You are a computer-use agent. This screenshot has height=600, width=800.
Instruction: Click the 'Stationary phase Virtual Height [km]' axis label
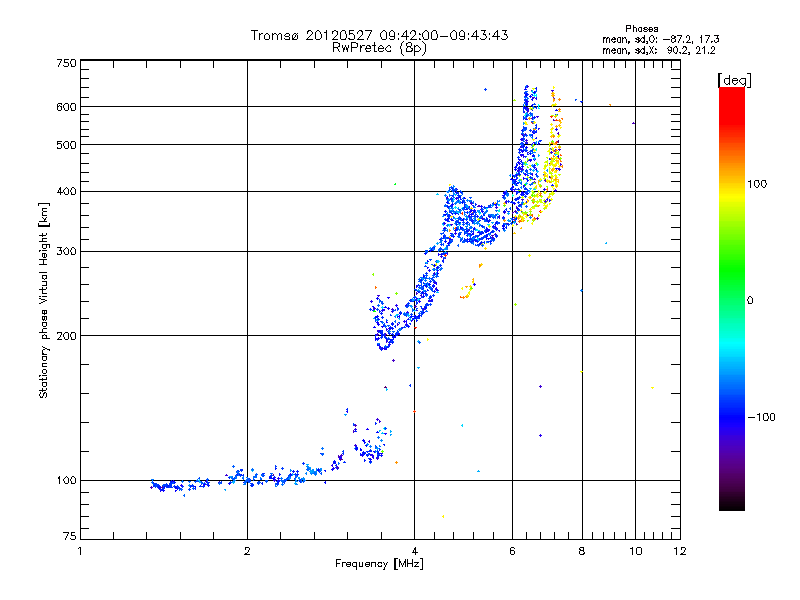43,300
